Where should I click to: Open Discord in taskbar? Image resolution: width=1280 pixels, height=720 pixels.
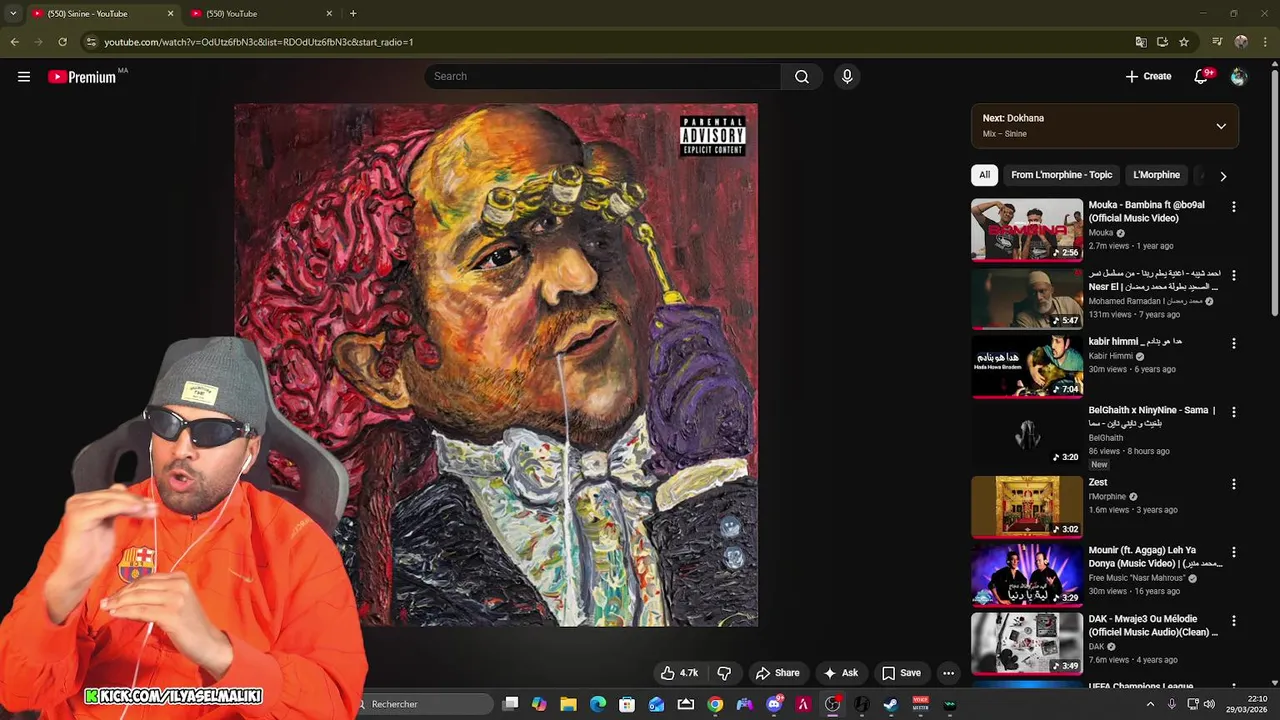pyautogui.click(x=774, y=704)
